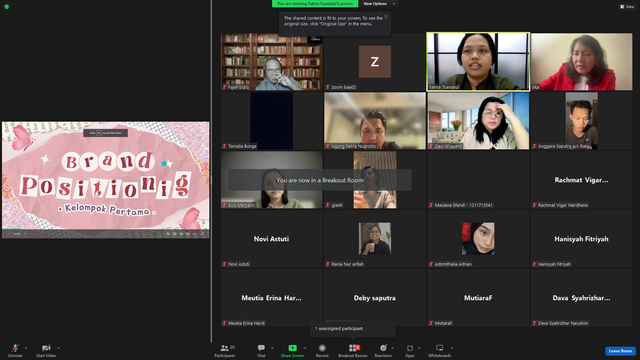This screenshot has height=360, width=640.
Task: Click the green encryption shield icon
Action: tap(7, 7)
